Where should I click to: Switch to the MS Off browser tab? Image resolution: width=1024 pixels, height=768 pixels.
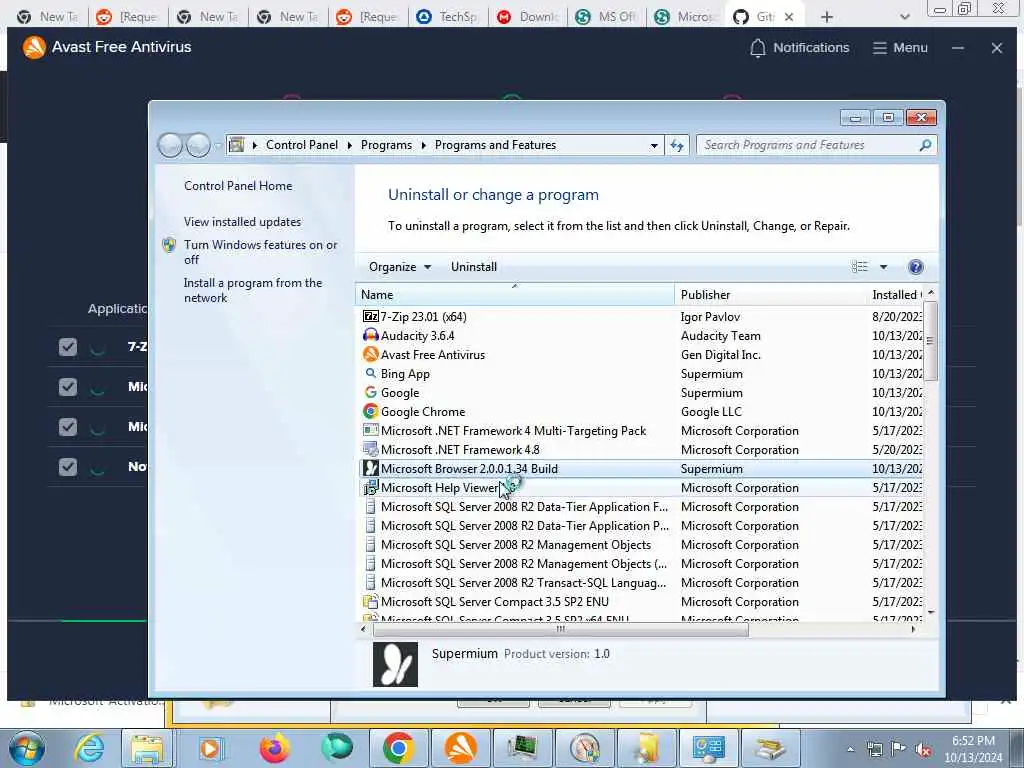click(x=607, y=17)
